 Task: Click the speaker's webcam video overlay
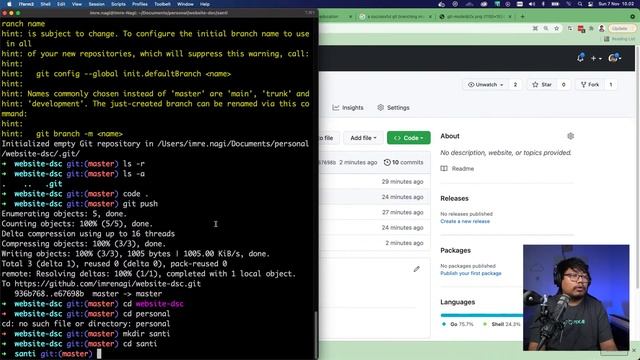click(576, 298)
